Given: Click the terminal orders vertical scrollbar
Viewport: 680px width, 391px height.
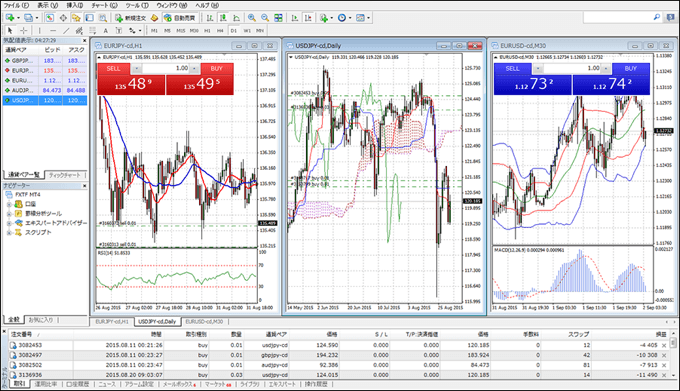Looking at the screenshot, I should coord(673,354).
